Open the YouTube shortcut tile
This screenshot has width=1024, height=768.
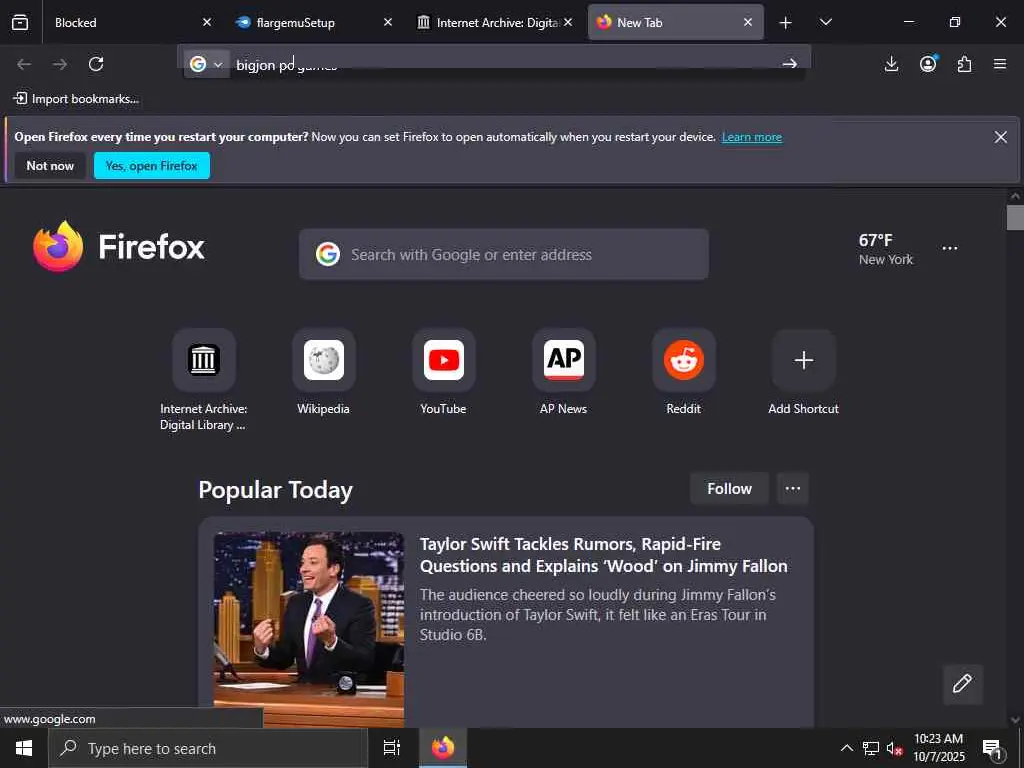point(444,360)
